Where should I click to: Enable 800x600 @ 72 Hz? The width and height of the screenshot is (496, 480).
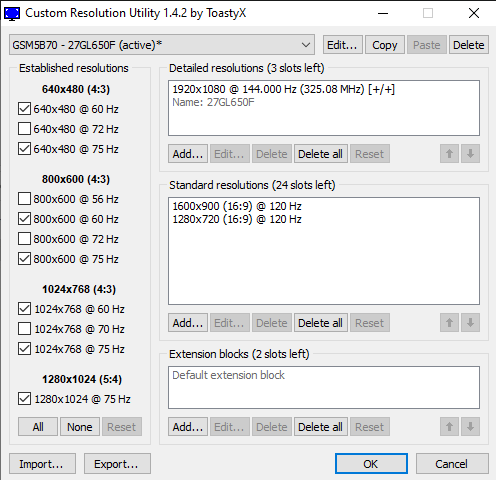[x=24, y=239]
